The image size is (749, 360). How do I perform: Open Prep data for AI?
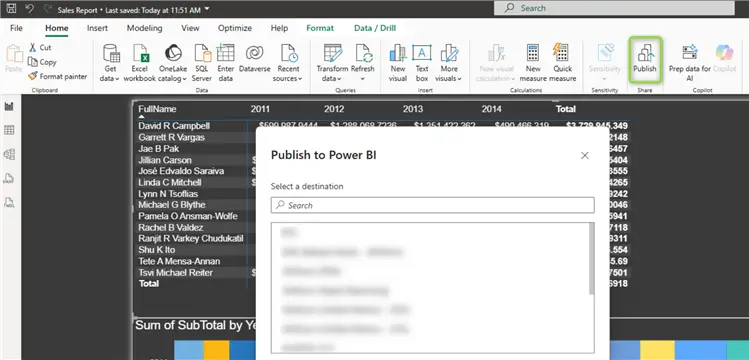point(690,63)
